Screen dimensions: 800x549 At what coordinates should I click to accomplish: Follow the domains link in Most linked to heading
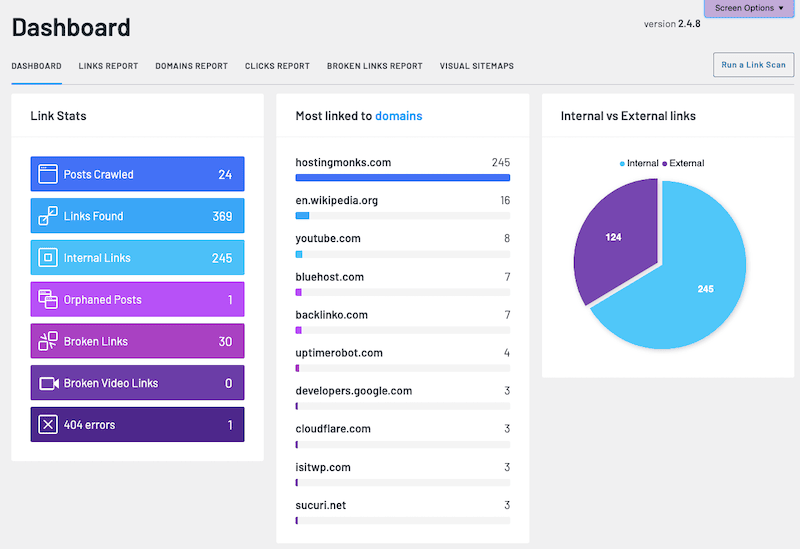pyautogui.click(x=398, y=116)
